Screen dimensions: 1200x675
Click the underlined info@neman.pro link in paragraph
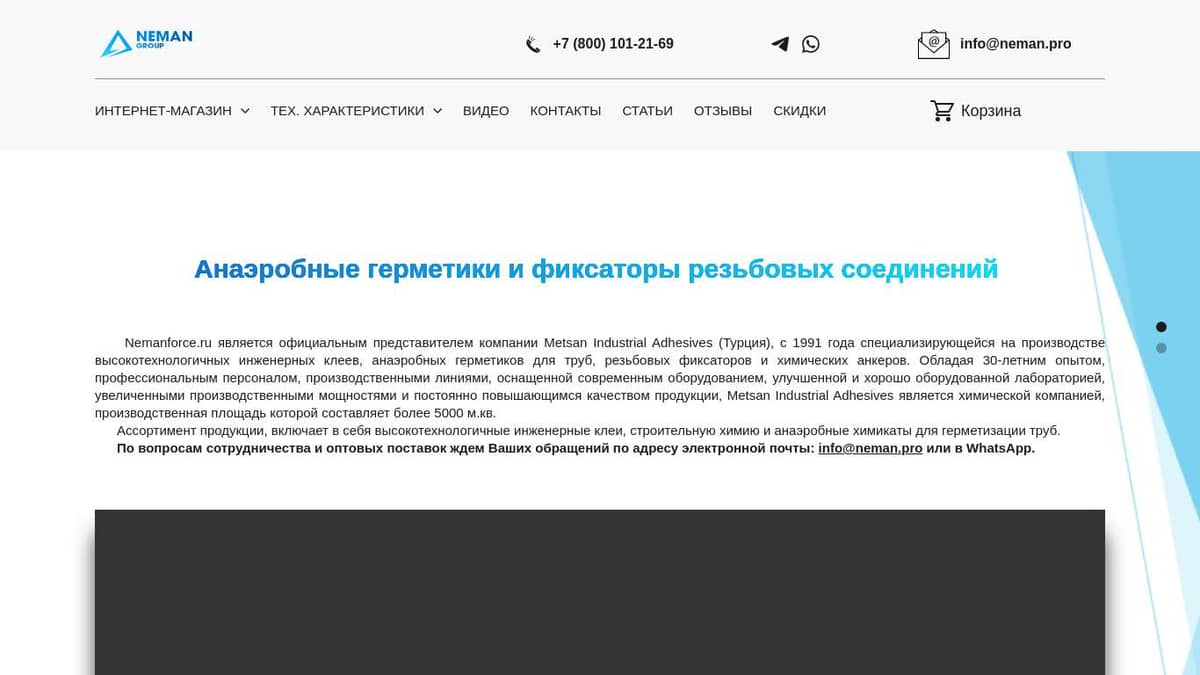click(870, 449)
